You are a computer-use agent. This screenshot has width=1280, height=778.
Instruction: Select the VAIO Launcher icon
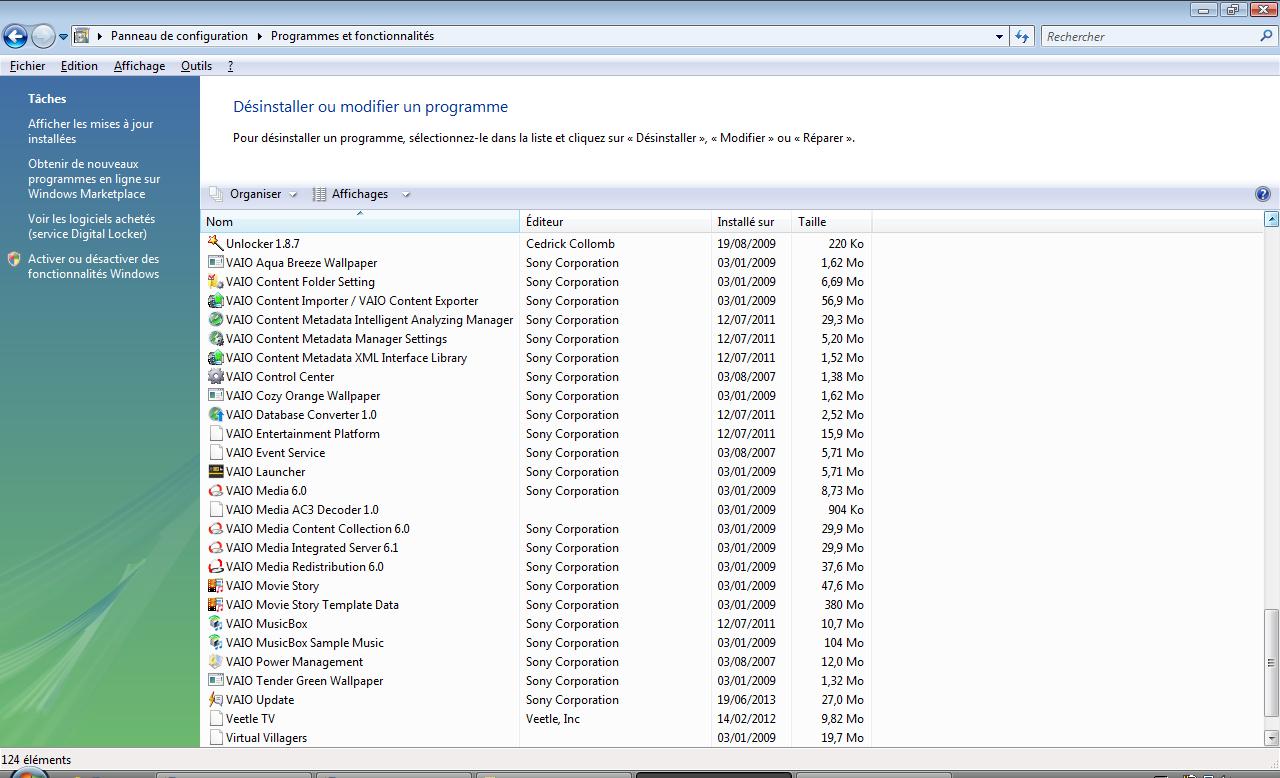click(x=215, y=472)
